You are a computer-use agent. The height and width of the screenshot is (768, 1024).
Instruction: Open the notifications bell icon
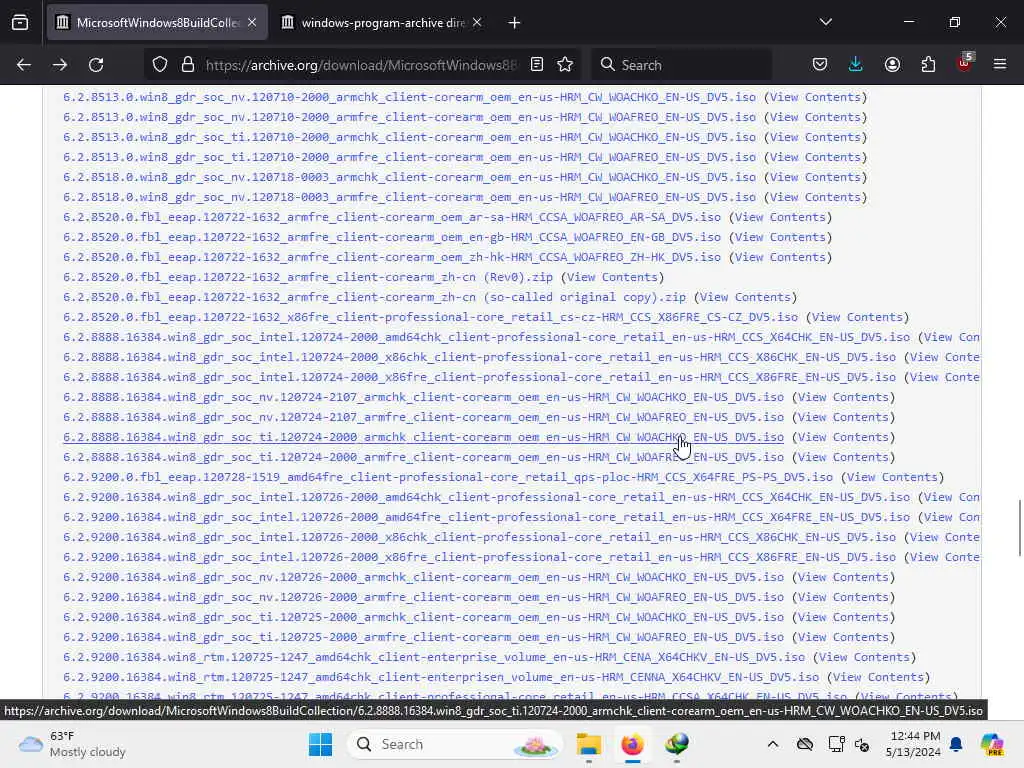[956, 744]
